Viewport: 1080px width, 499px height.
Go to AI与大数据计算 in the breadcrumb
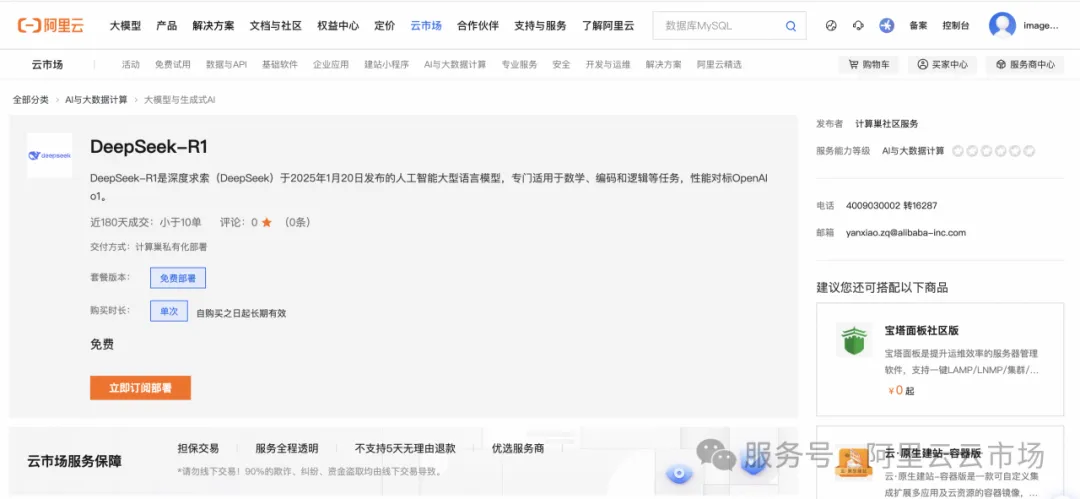coord(96,100)
